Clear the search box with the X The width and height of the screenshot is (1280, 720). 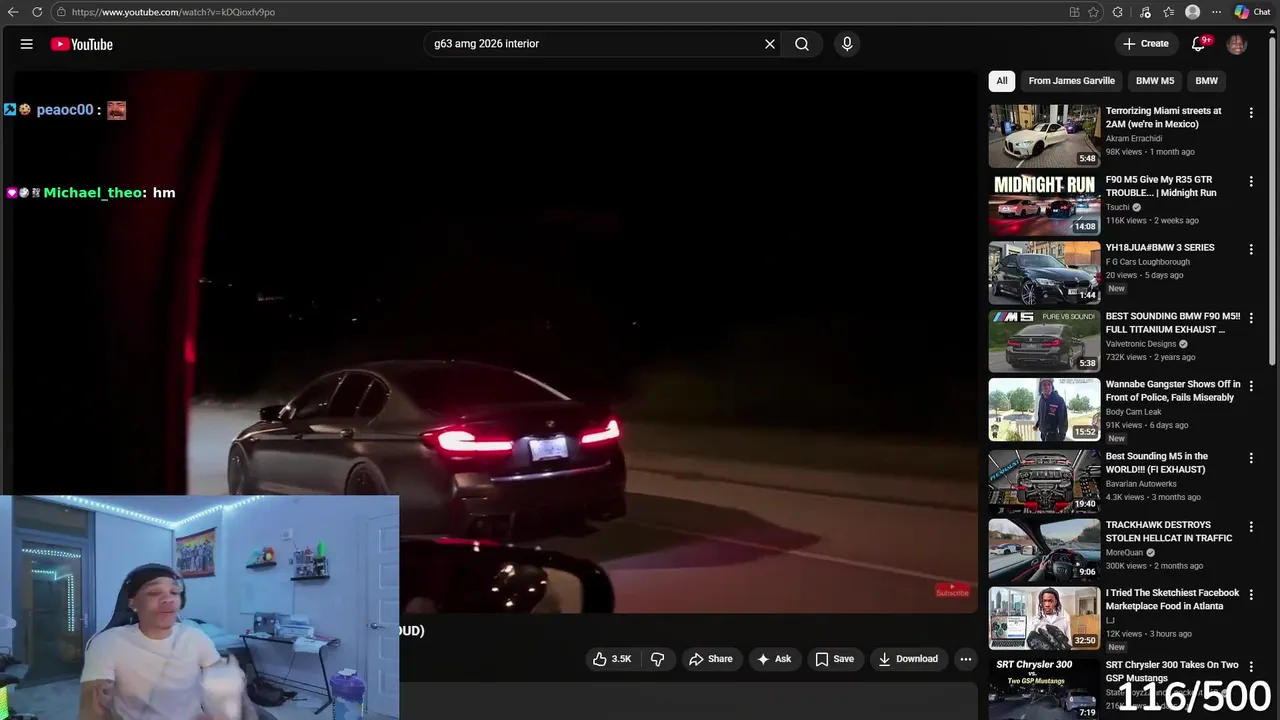click(x=770, y=44)
